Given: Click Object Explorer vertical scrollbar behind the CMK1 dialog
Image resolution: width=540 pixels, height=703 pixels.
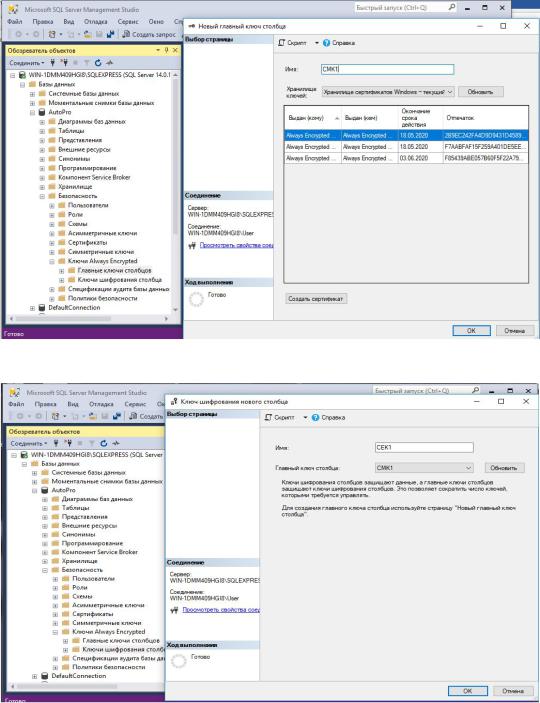Looking at the screenshot, I should (x=175, y=191).
